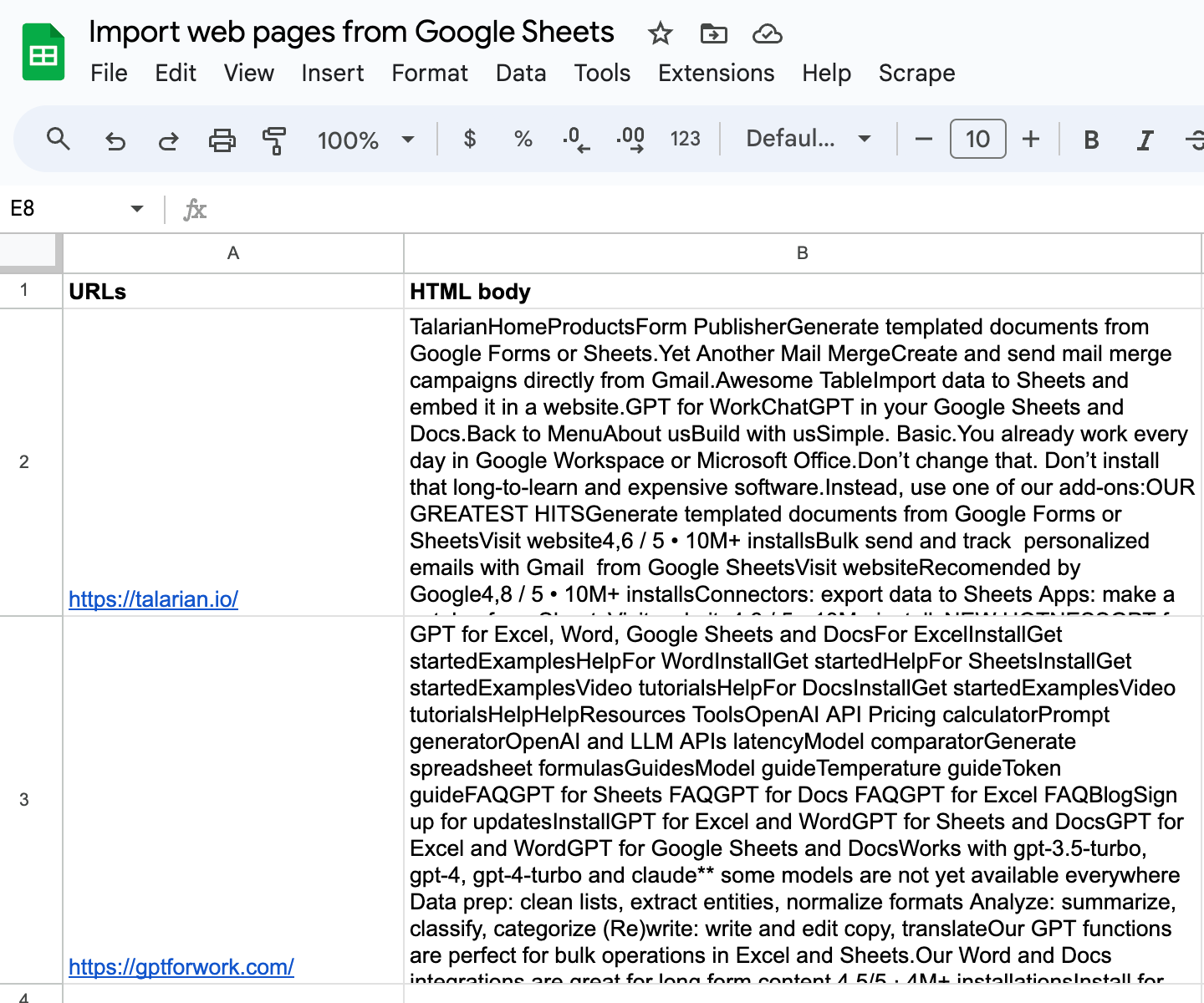Toggle bold formatting

[x=1091, y=140]
